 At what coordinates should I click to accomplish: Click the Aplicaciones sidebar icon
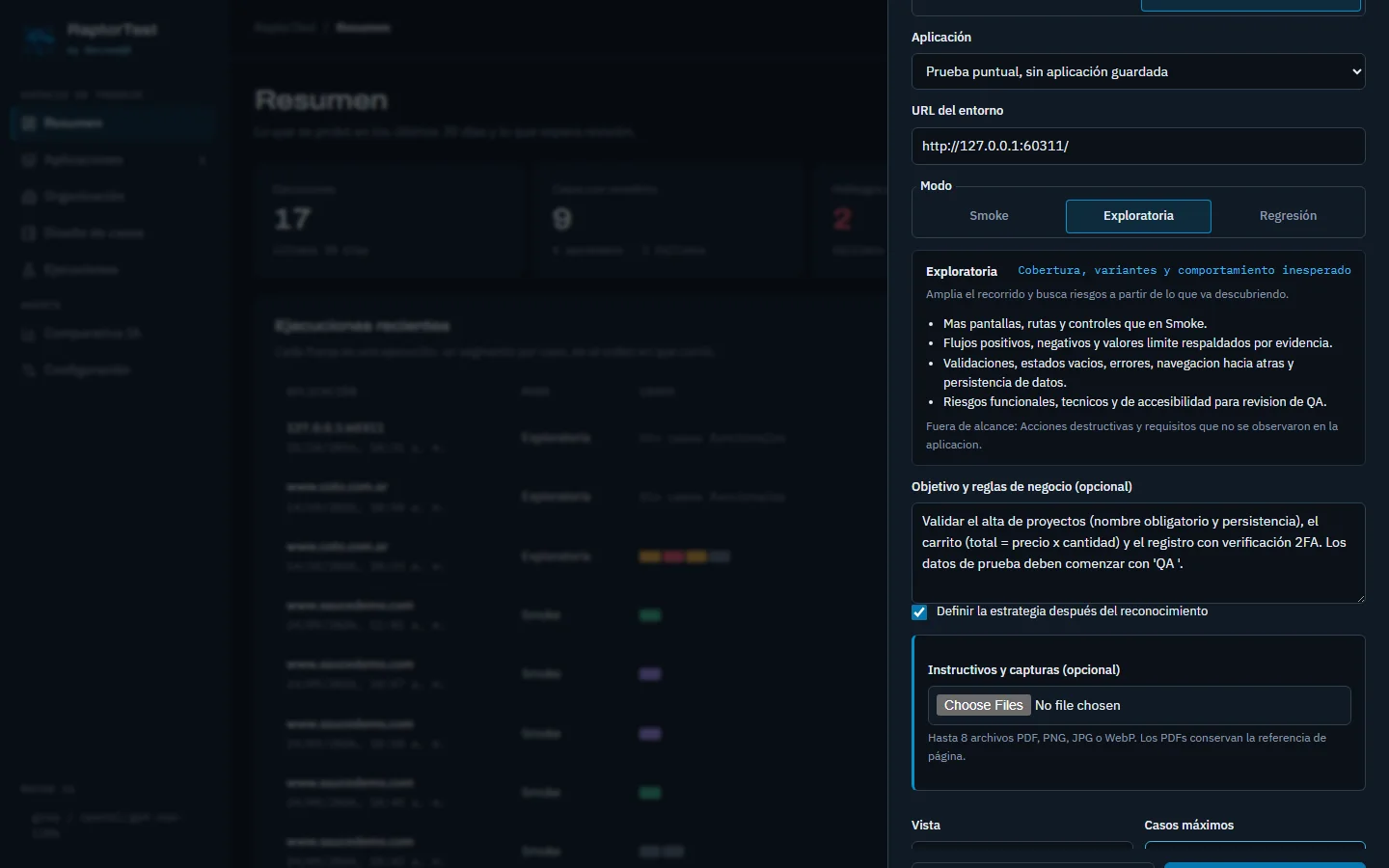pos(29,160)
